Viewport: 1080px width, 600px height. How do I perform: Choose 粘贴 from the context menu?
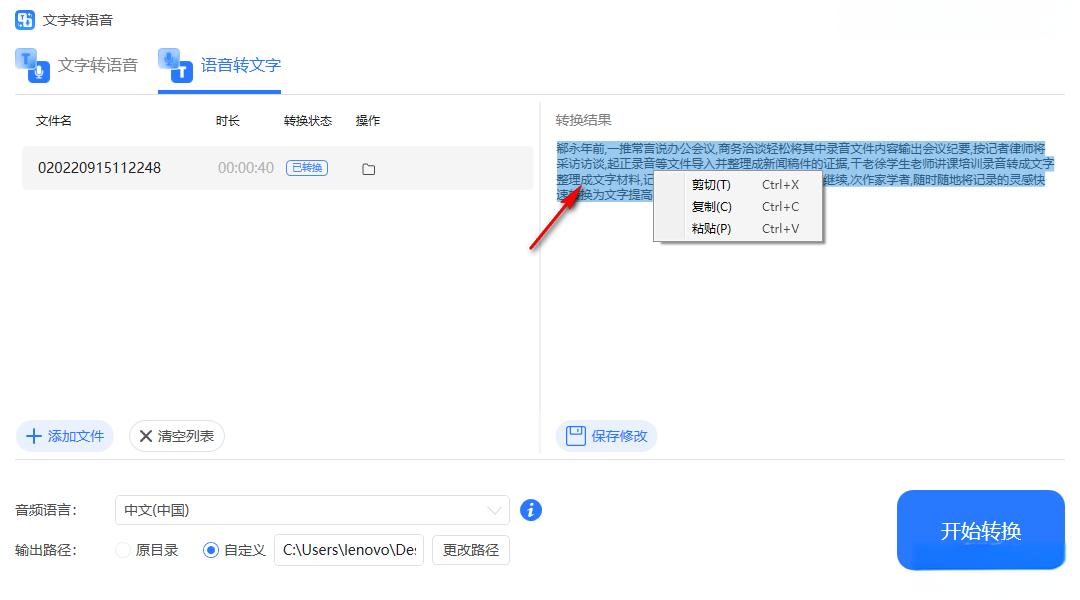[x=712, y=228]
